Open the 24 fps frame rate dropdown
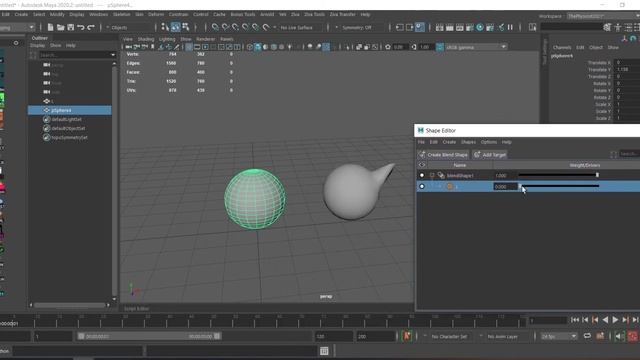Screen dimensions: 640x360 point(558,336)
